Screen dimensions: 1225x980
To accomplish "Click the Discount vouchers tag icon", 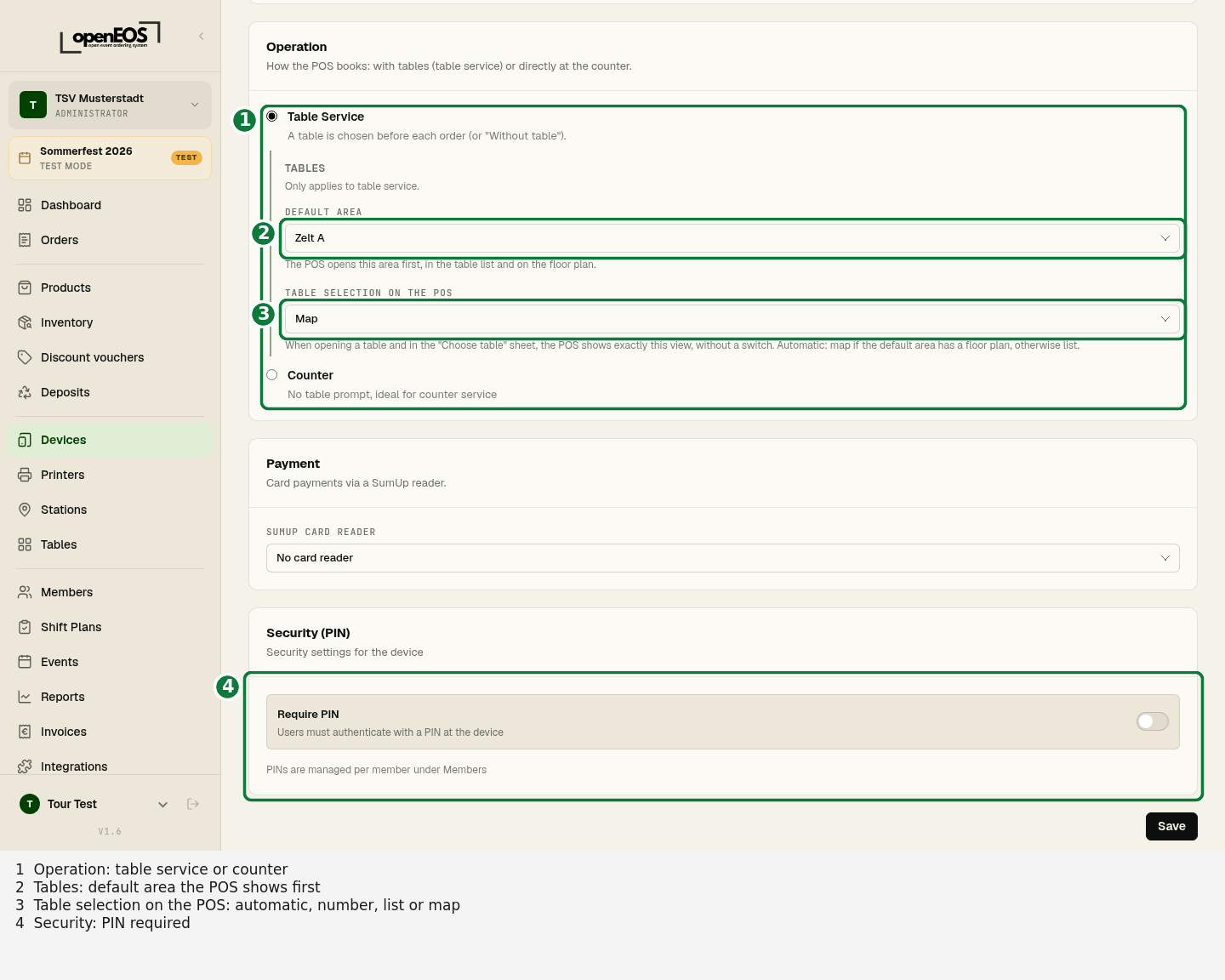I will click(x=25, y=357).
